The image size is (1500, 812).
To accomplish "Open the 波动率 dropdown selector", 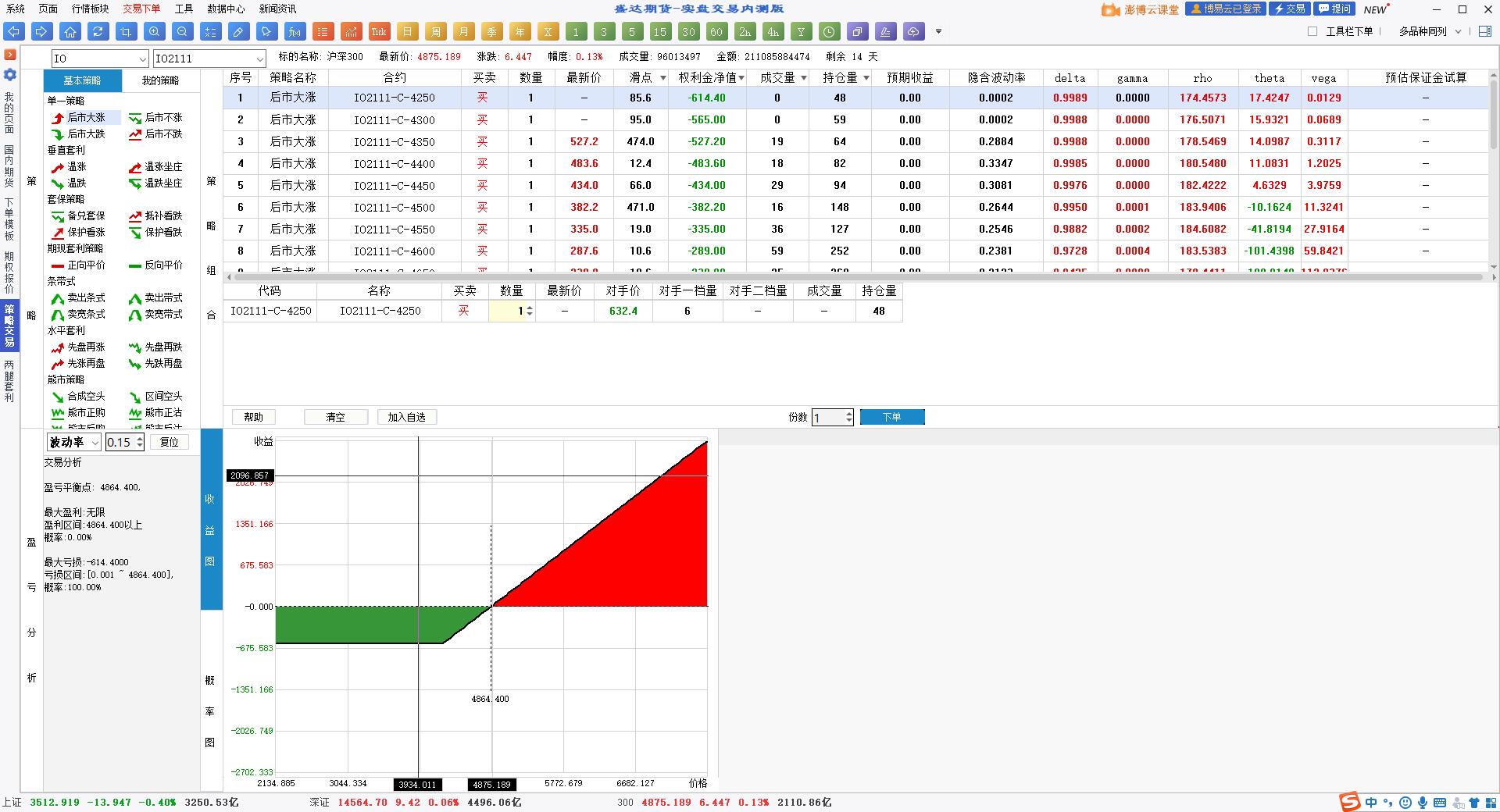I will 73,442.
